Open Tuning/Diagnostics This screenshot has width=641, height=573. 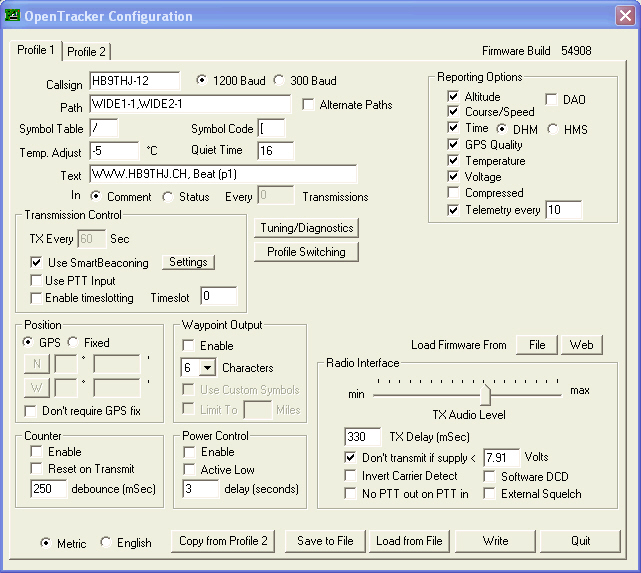(x=307, y=228)
